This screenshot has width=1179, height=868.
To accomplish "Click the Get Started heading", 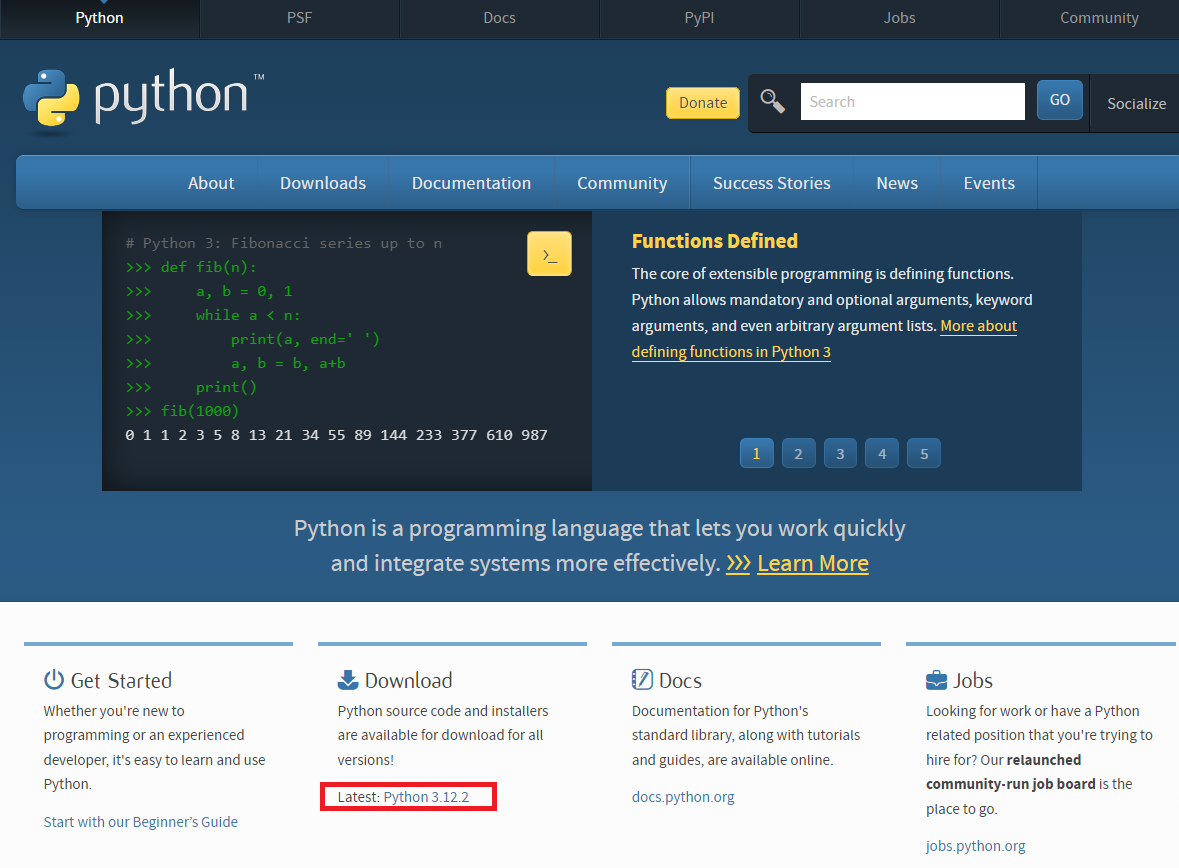I will (x=121, y=680).
